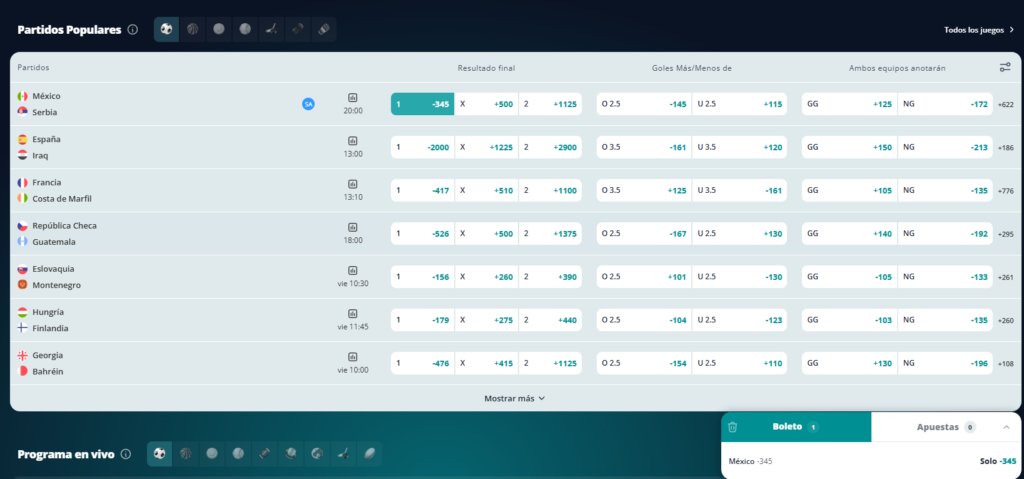Expand +622 more markets for México match
Screen dimensions: 1024x479
coord(1006,105)
